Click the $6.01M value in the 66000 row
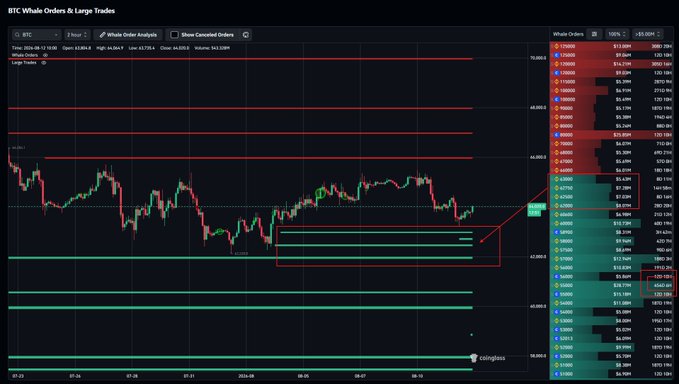 pyautogui.click(x=623, y=171)
